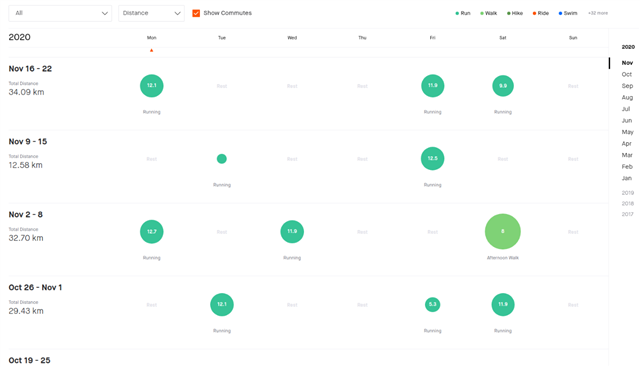Click the red today marker under Mon

pyautogui.click(x=151, y=50)
